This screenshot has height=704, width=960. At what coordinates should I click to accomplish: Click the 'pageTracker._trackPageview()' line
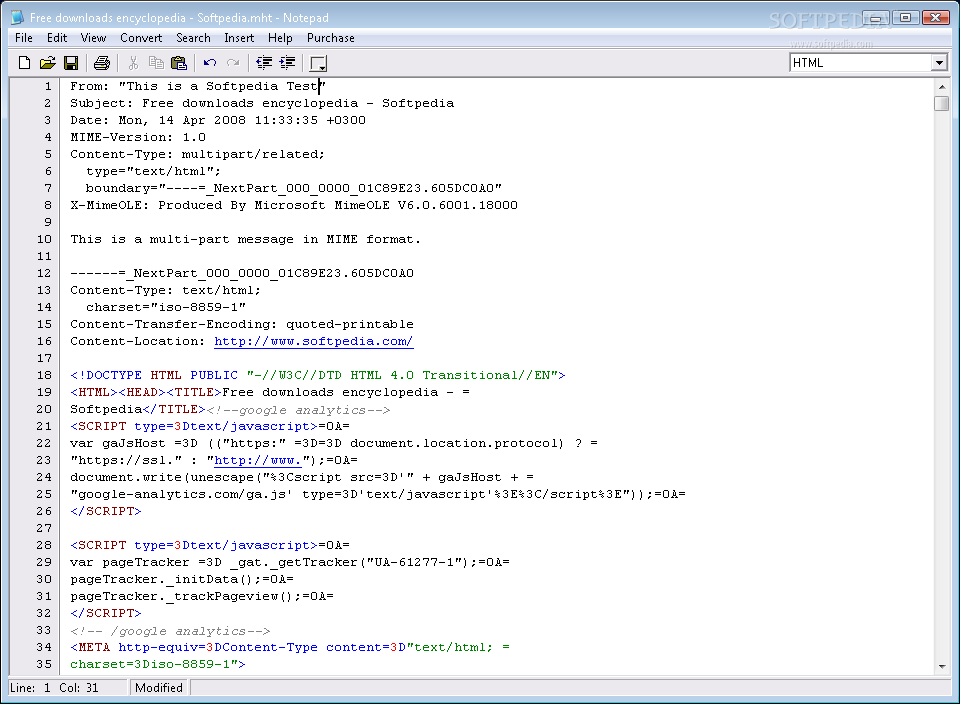pyautogui.click(x=201, y=596)
